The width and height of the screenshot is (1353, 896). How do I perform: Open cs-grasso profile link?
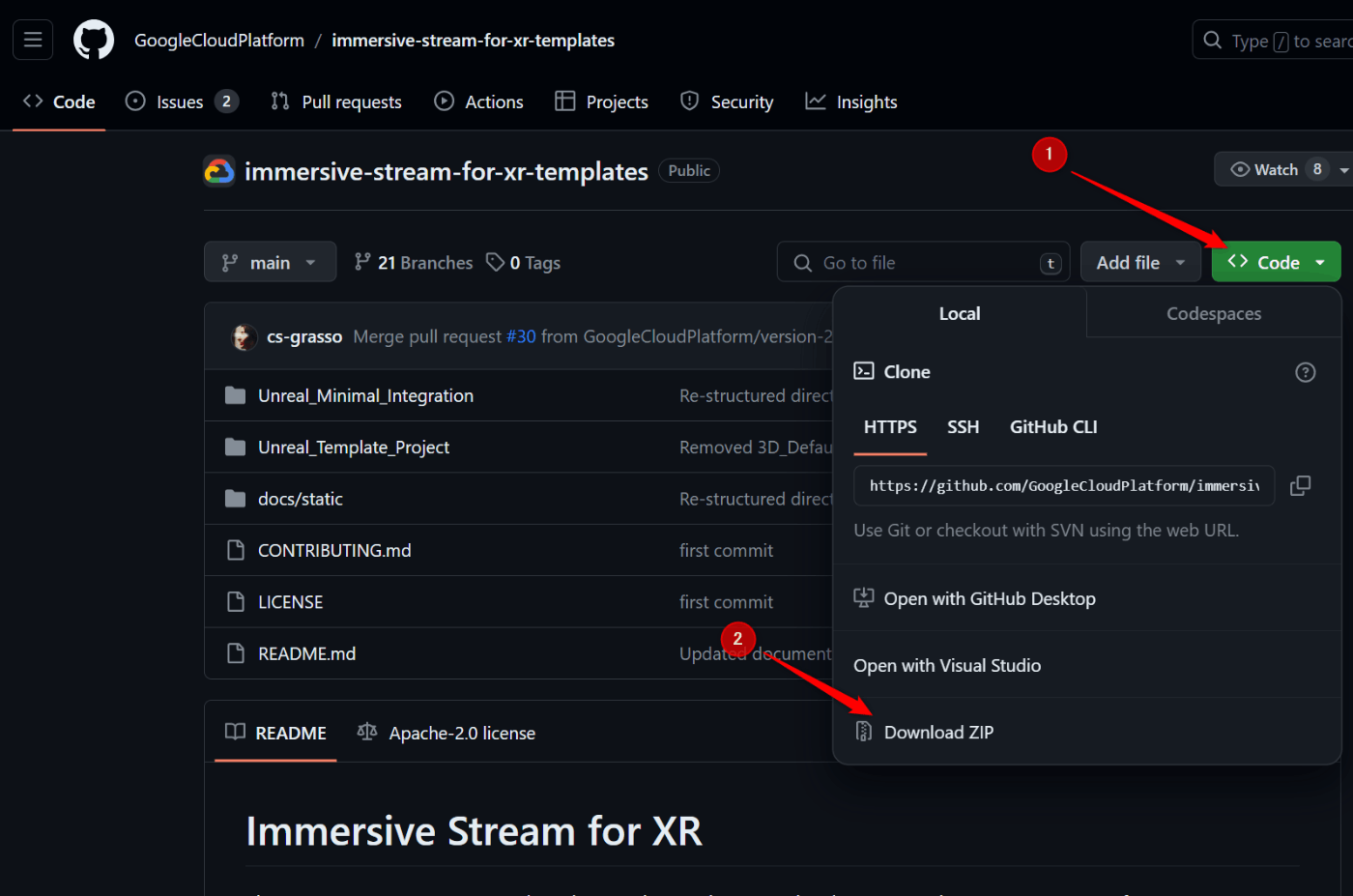304,336
